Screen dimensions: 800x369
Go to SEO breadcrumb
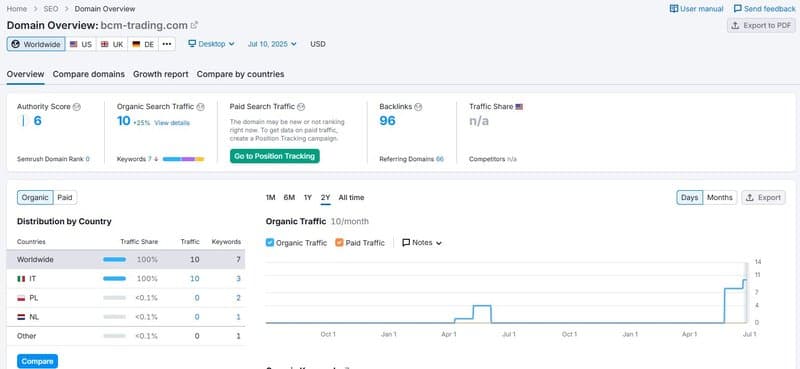51,9
